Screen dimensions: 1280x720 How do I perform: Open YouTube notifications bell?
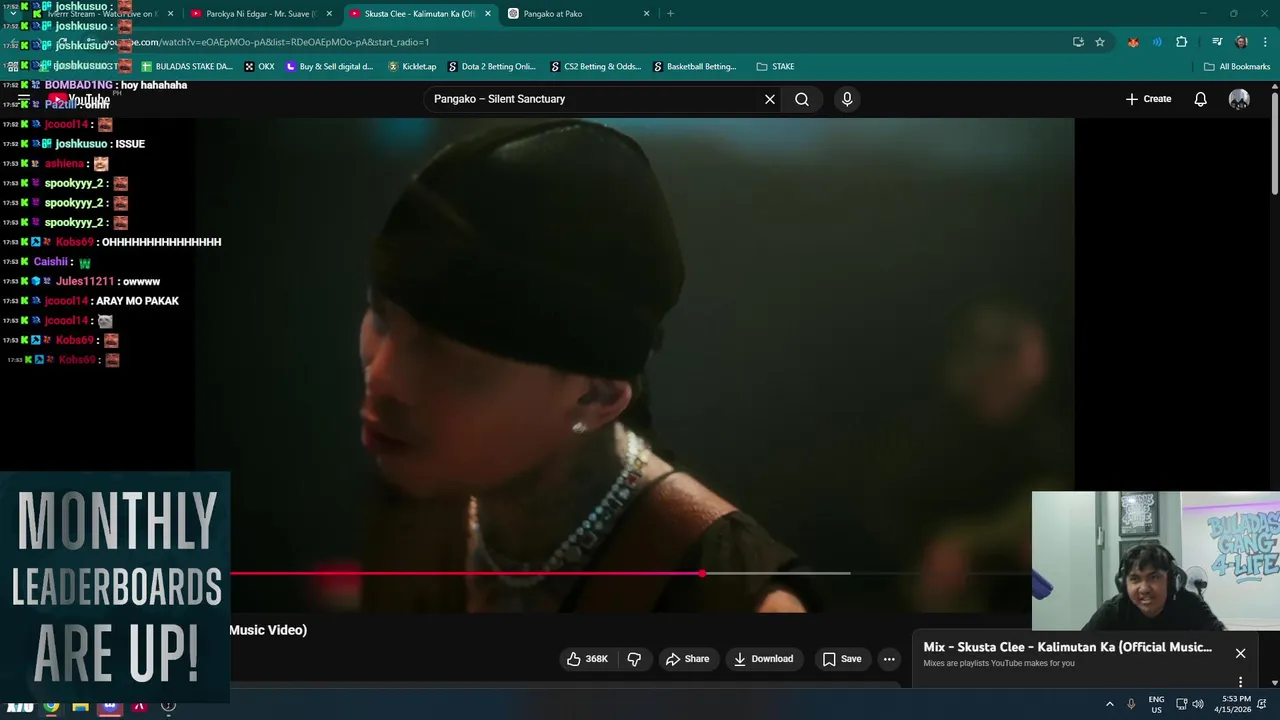(x=1201, y=99)
